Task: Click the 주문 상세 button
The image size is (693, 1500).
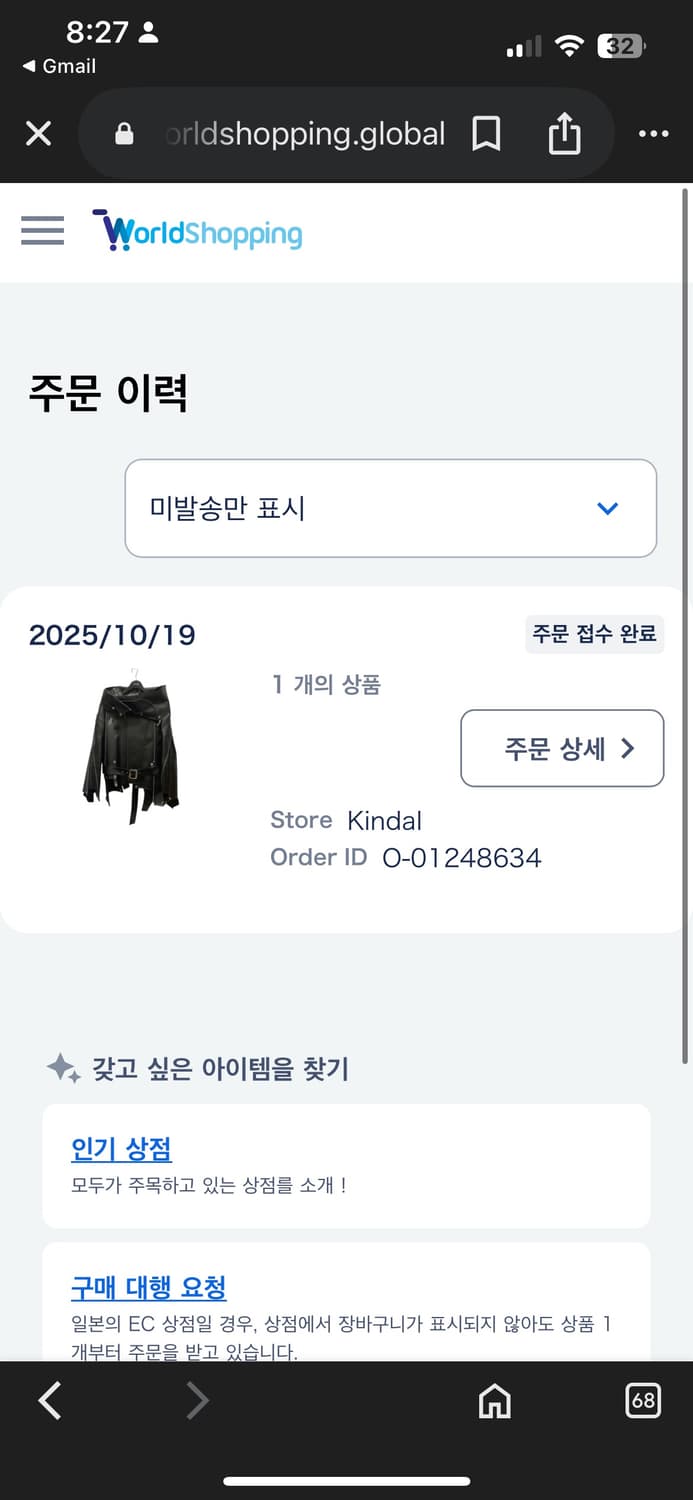Action: pos(562,748)
